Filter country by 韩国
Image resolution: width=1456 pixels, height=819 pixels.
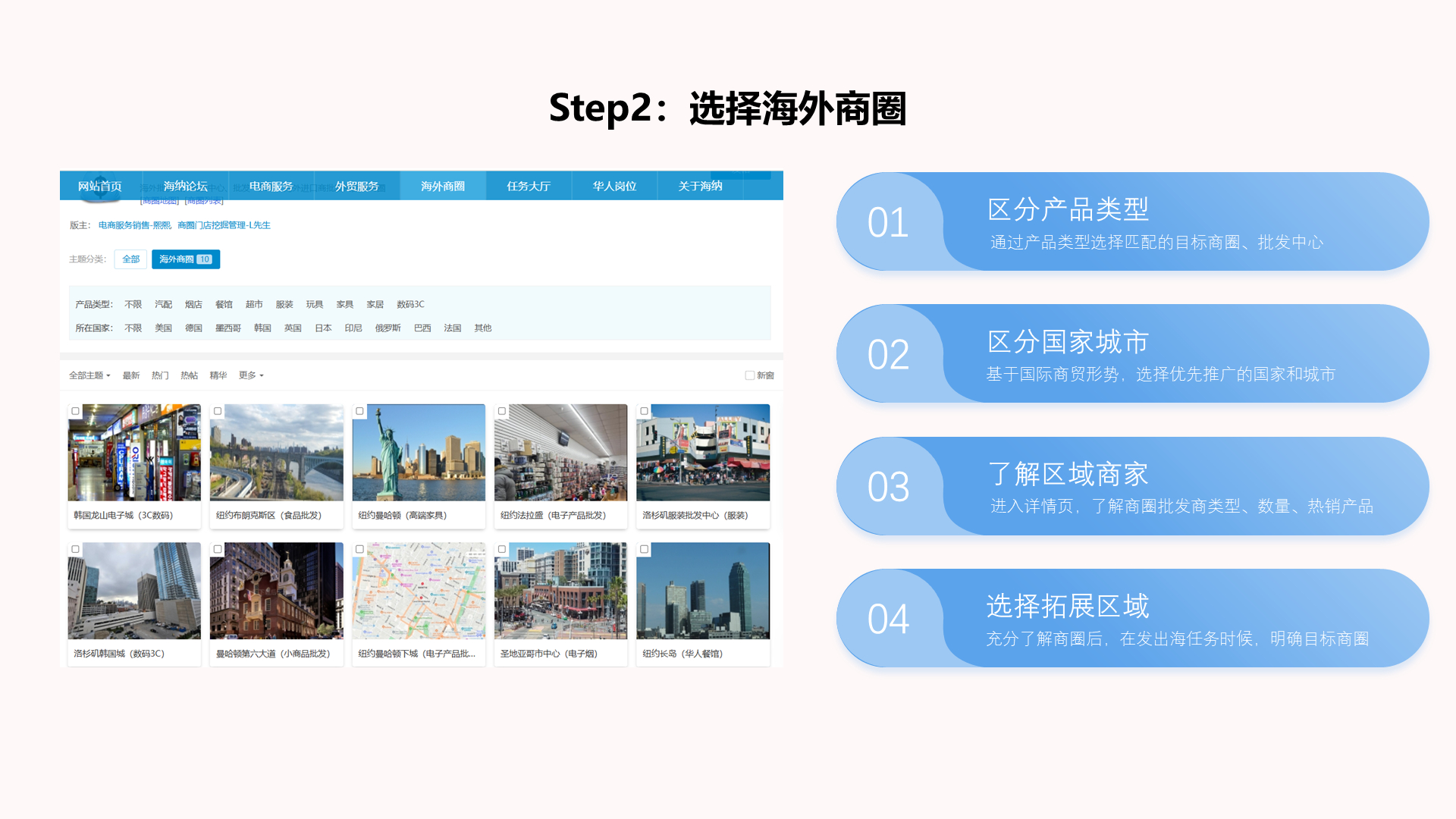(262, 328)
